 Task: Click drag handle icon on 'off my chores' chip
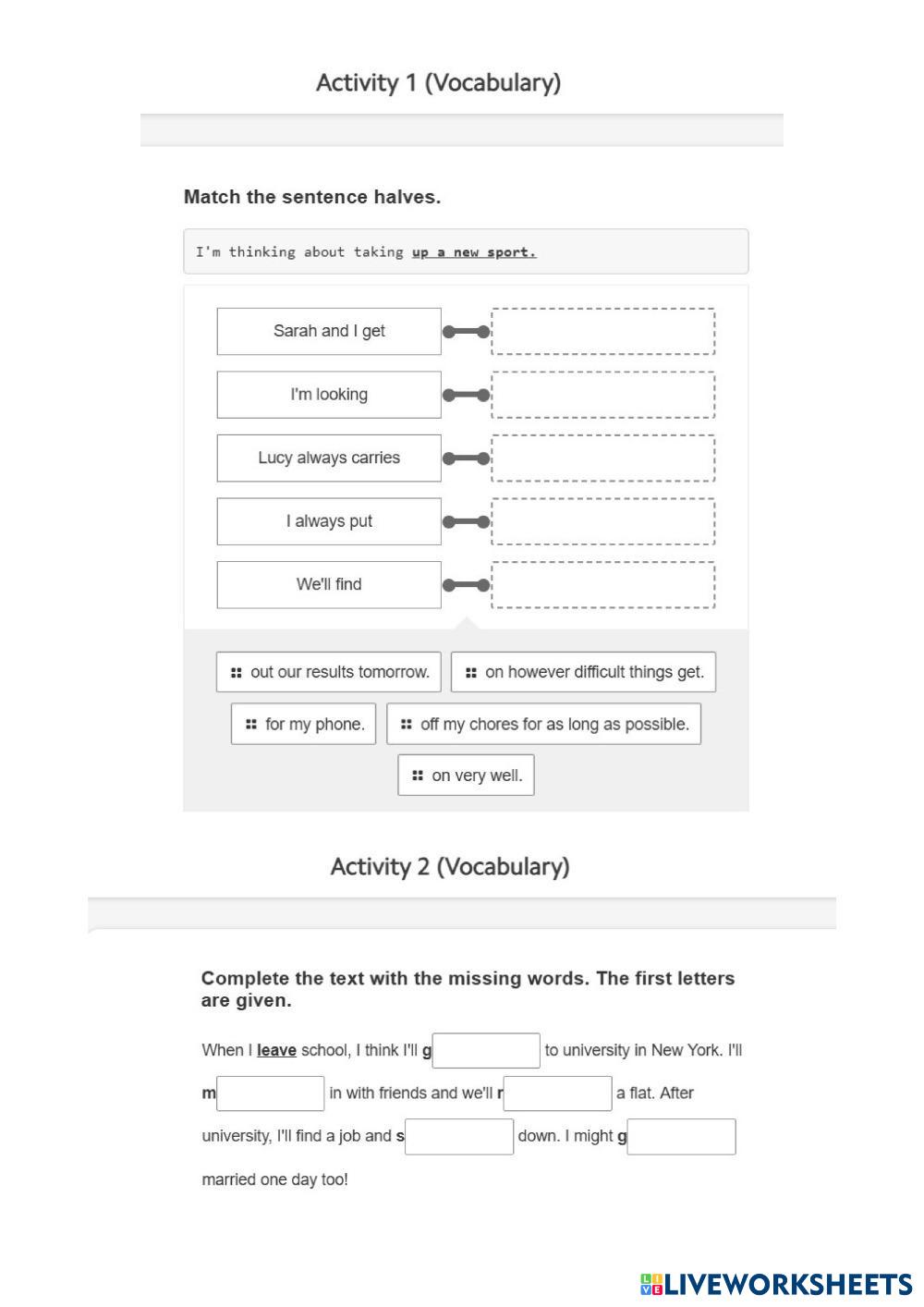pos(407,725)
